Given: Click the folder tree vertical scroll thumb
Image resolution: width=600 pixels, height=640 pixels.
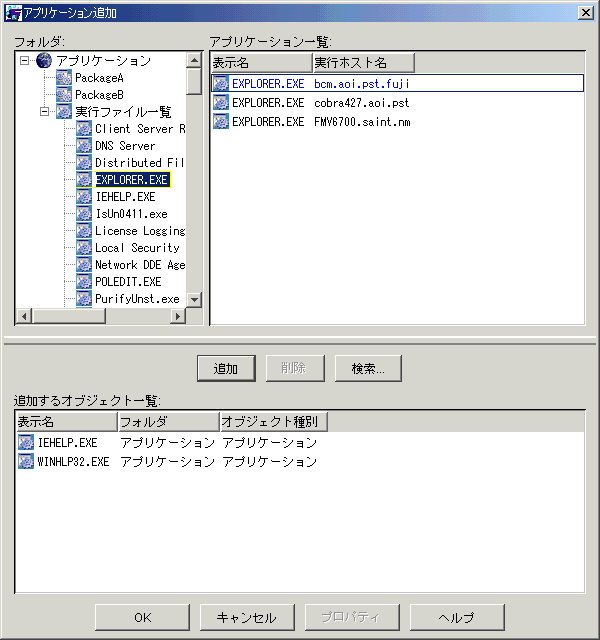Looking at the screenshot, I should (x=194, y=81).
